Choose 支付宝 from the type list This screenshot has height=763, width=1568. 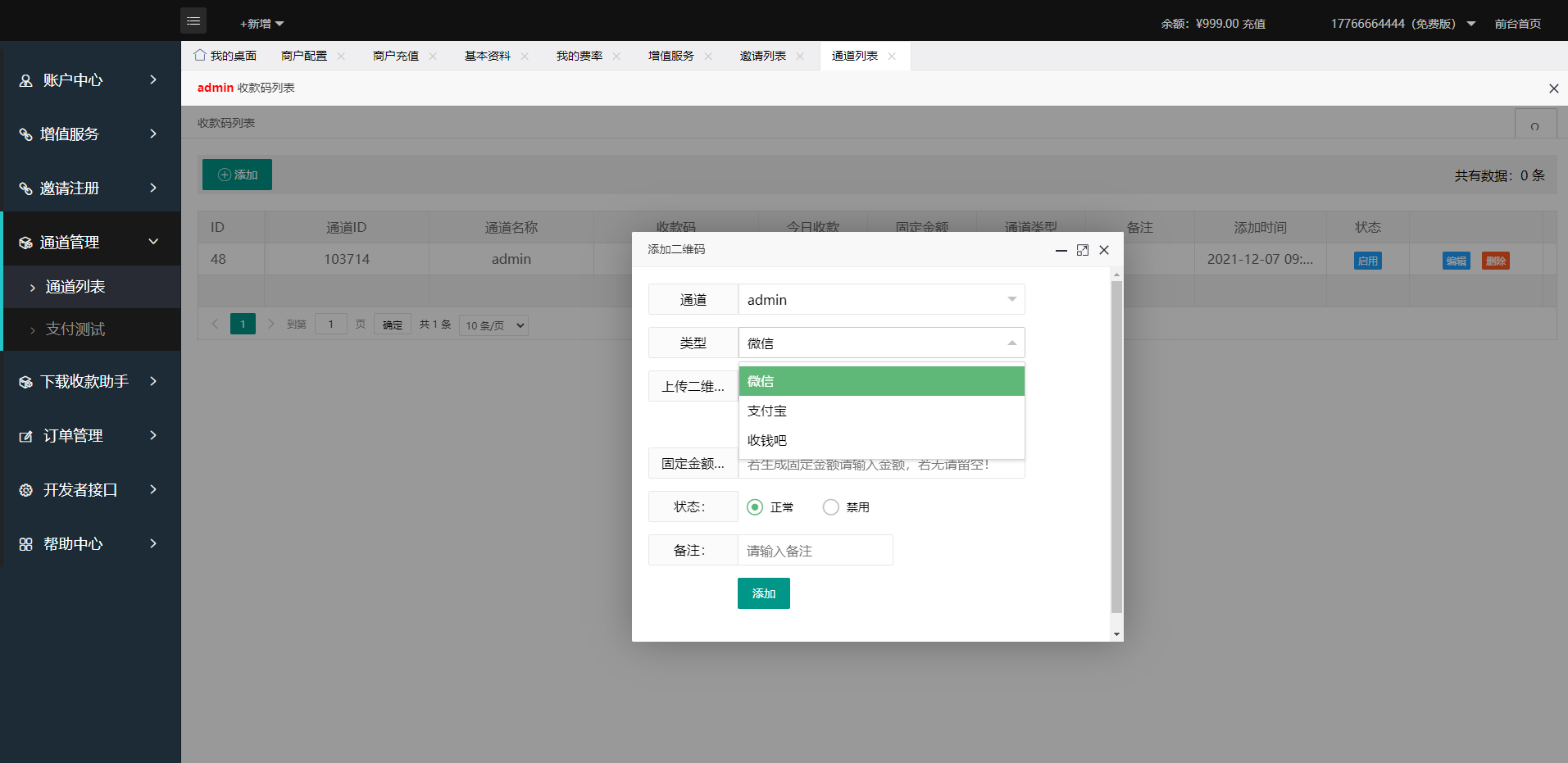coord(881,411)
